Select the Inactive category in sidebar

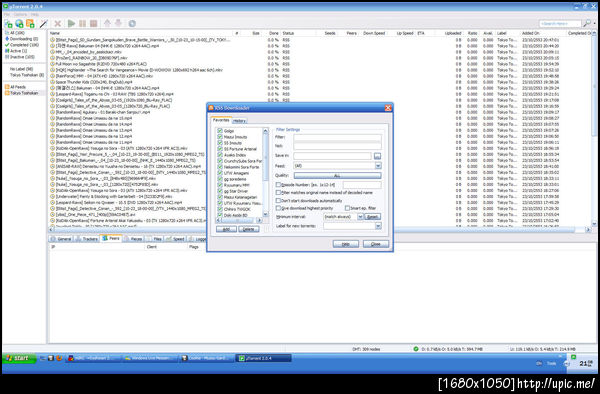click(20, 57)
